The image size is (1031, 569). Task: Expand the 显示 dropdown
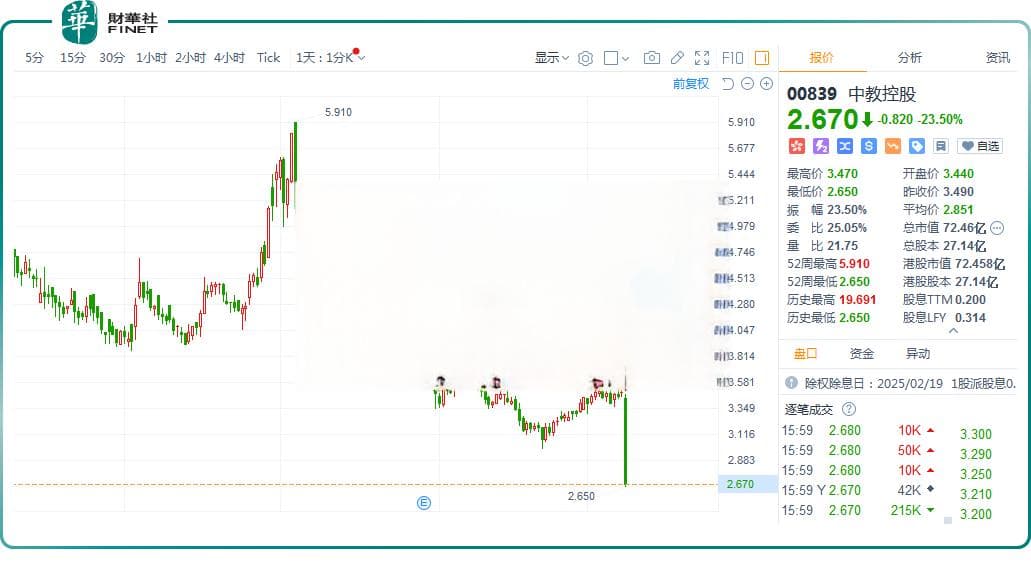tap(552, 58)
